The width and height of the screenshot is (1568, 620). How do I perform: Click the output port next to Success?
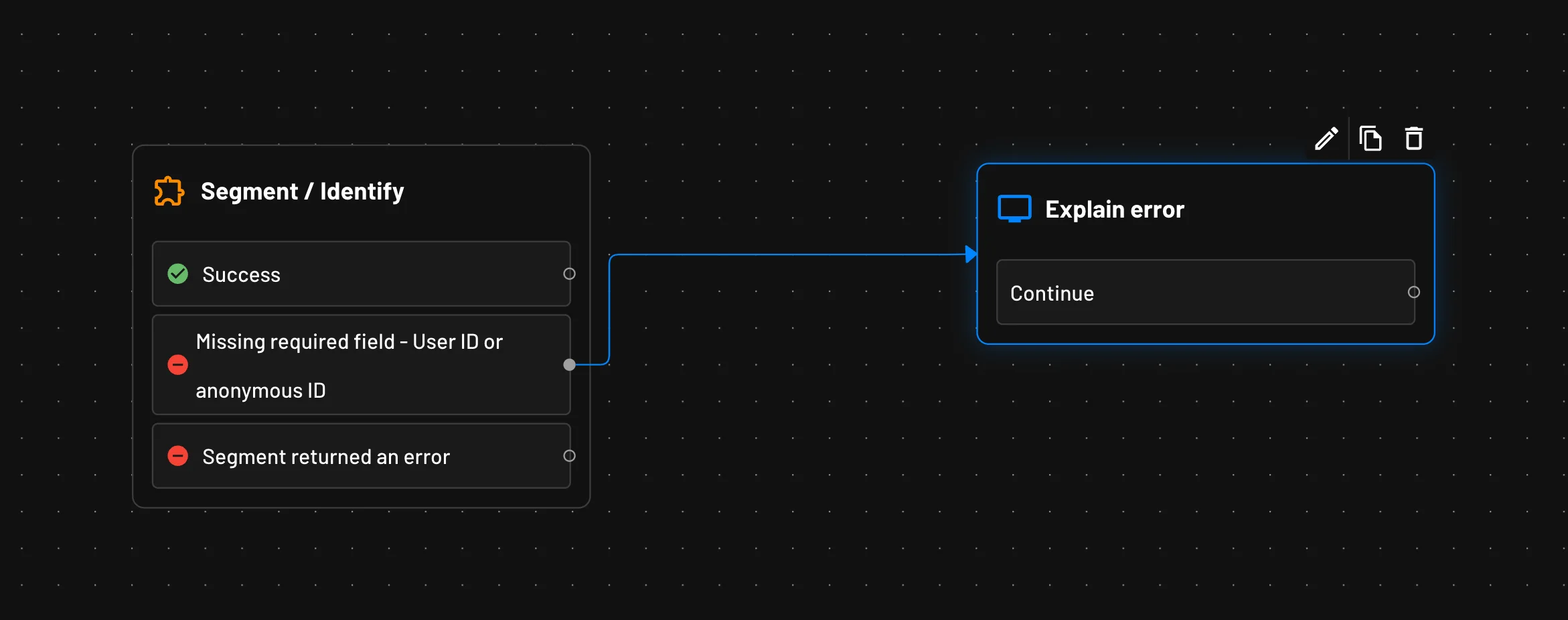[x=570, y=274]
